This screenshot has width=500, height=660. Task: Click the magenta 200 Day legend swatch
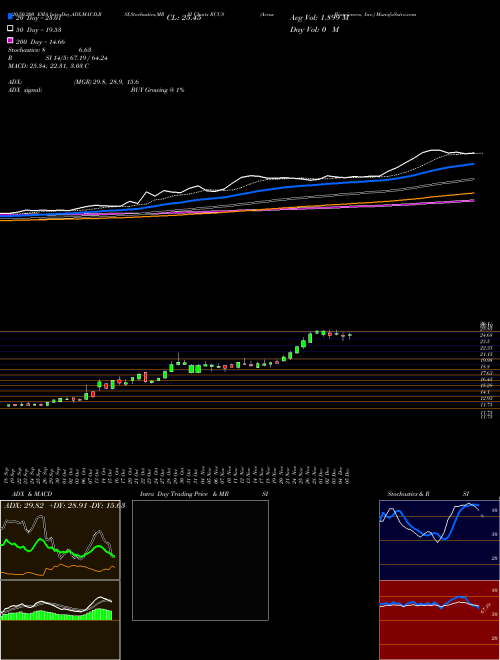pyautogui.click(x=10, y=41)
